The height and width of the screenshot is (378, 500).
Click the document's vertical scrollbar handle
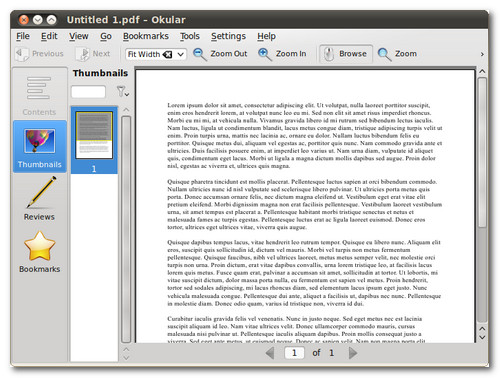pos(482,153)
